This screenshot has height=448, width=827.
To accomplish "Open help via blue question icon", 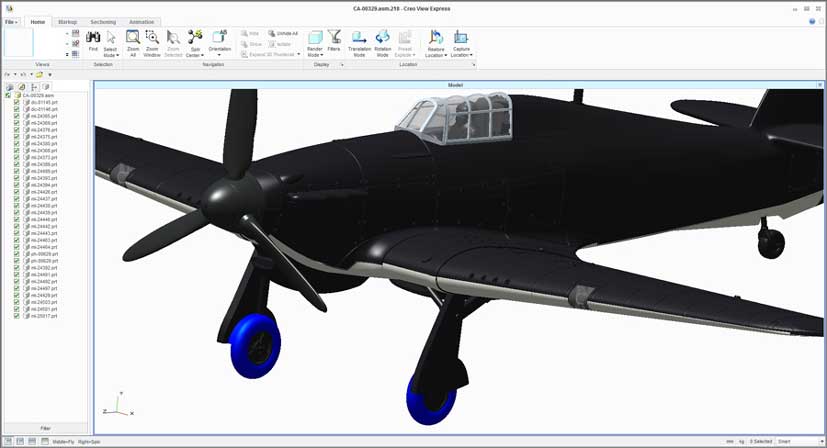I will coord(812,22).
